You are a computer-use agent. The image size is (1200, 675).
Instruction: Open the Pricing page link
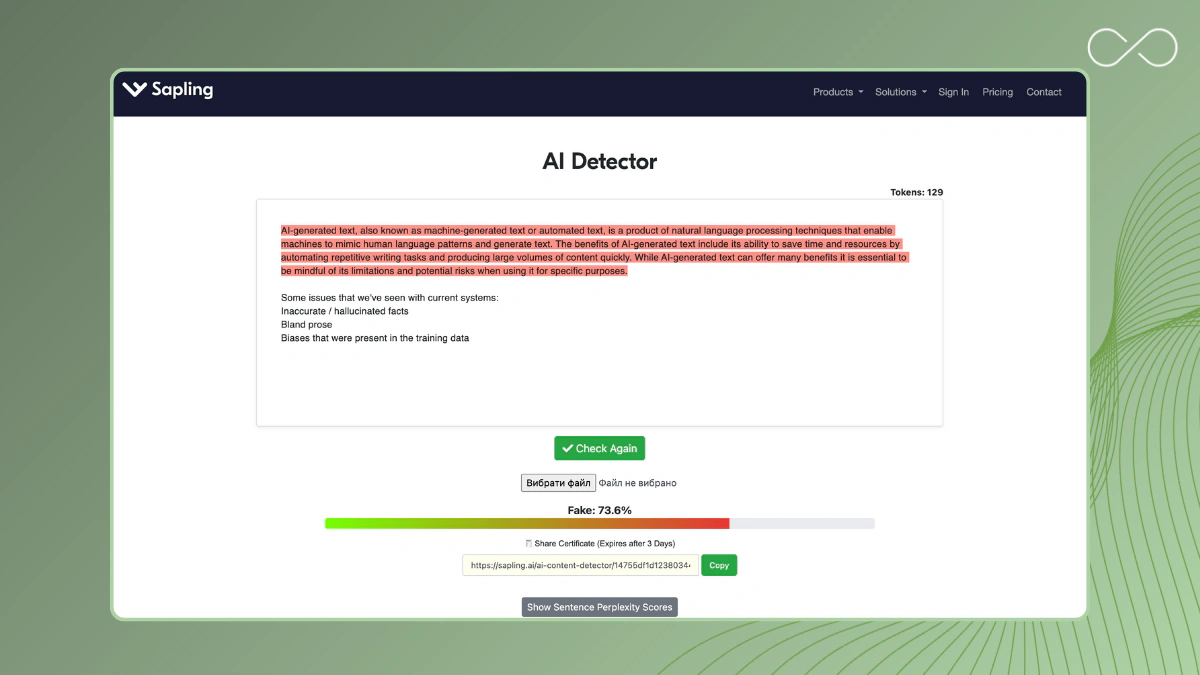tap(997, 92)
